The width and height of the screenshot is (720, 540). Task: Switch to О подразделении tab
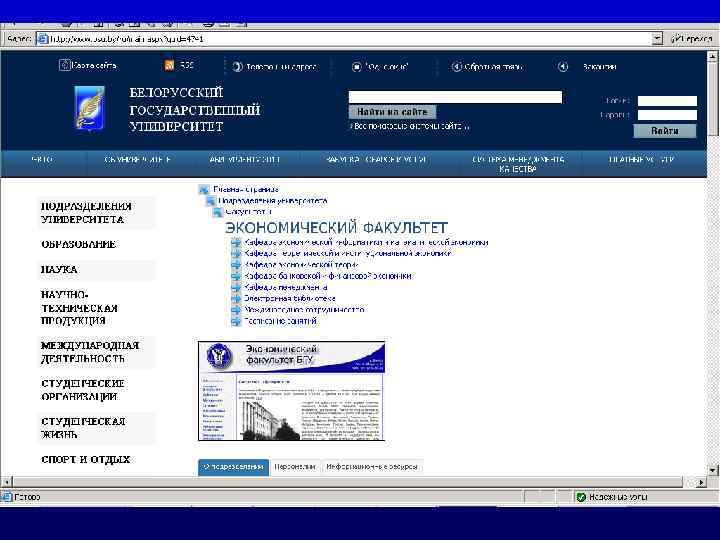point(233,467)
